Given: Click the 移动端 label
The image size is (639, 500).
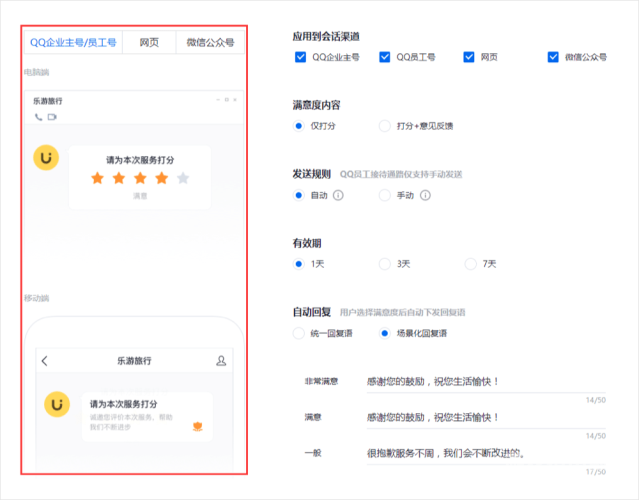Looking at the screenshot, I should click(37, 298).
